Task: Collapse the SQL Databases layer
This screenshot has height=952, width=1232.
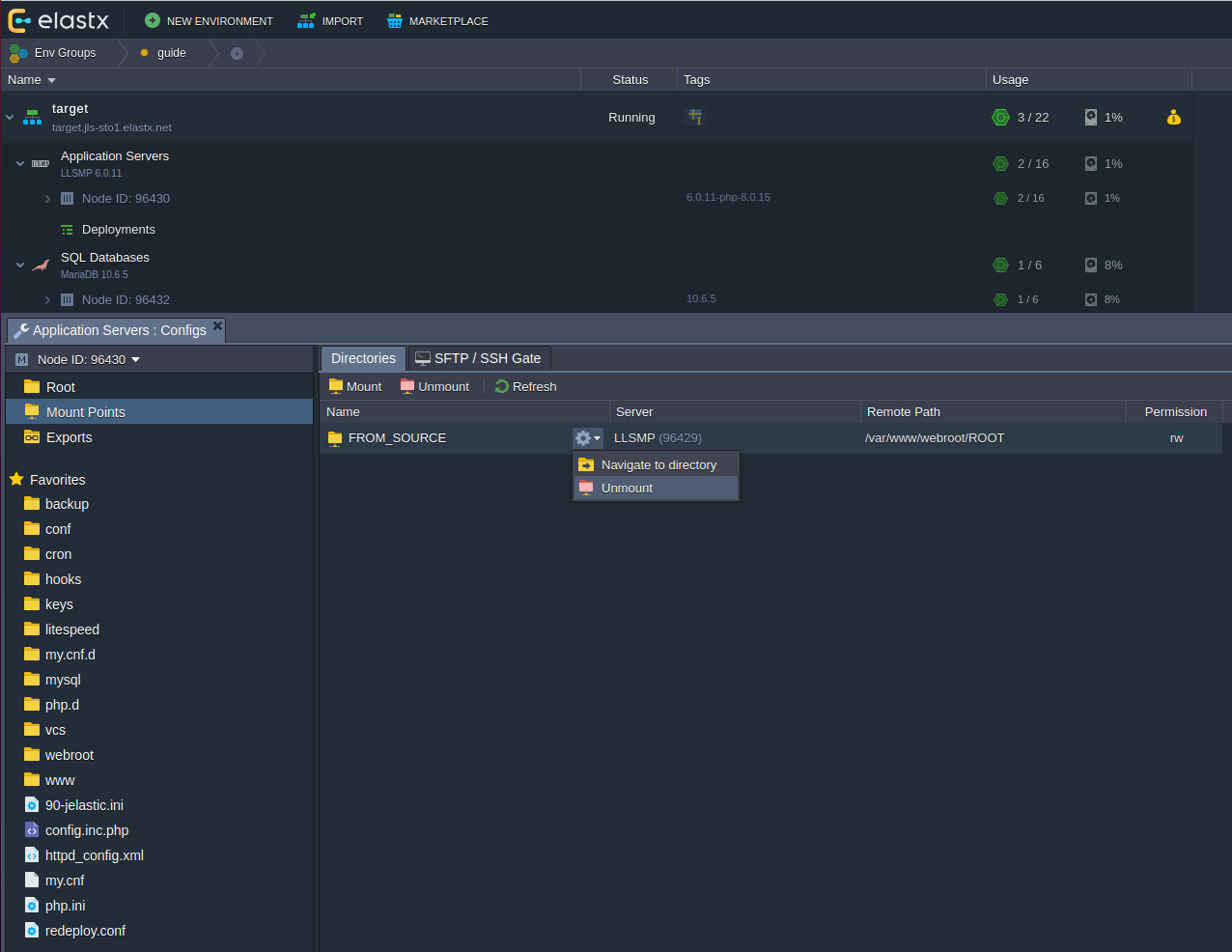Action: (x=20, y=265)
